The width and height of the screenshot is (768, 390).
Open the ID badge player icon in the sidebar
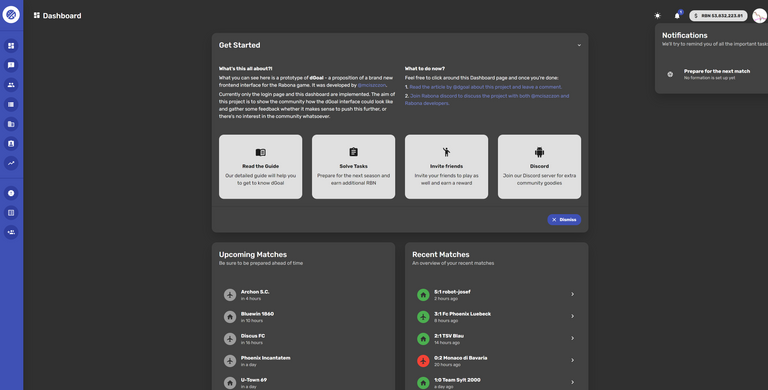(11, 144)
